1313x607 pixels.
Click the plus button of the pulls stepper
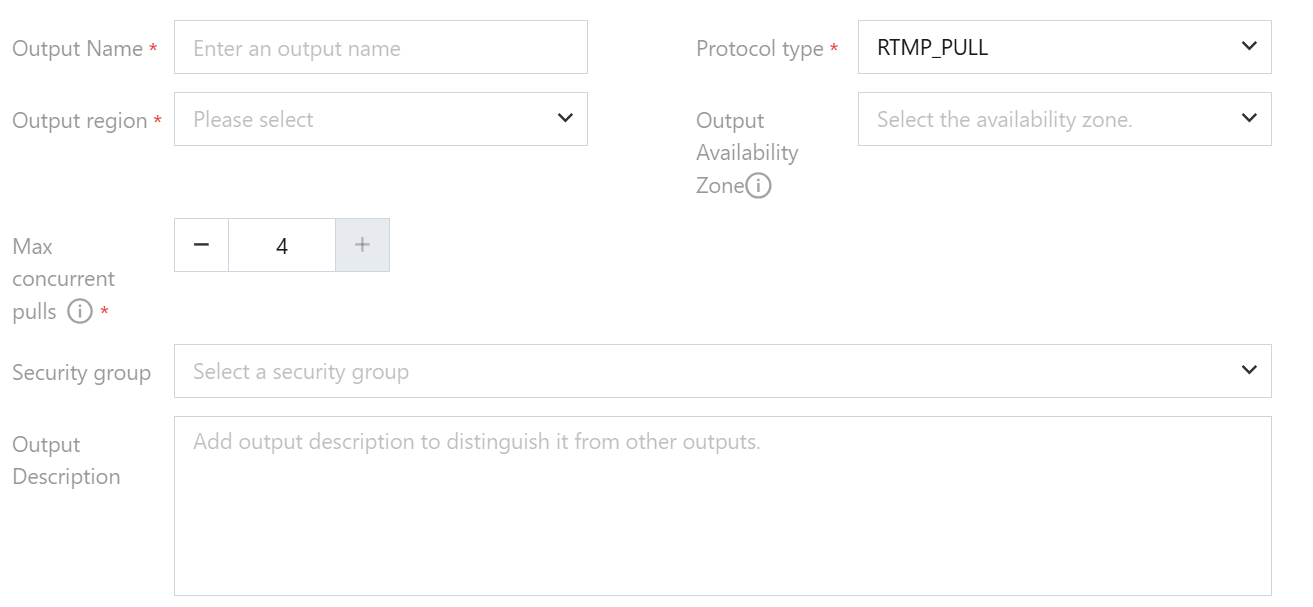click(x=362, y=245)
